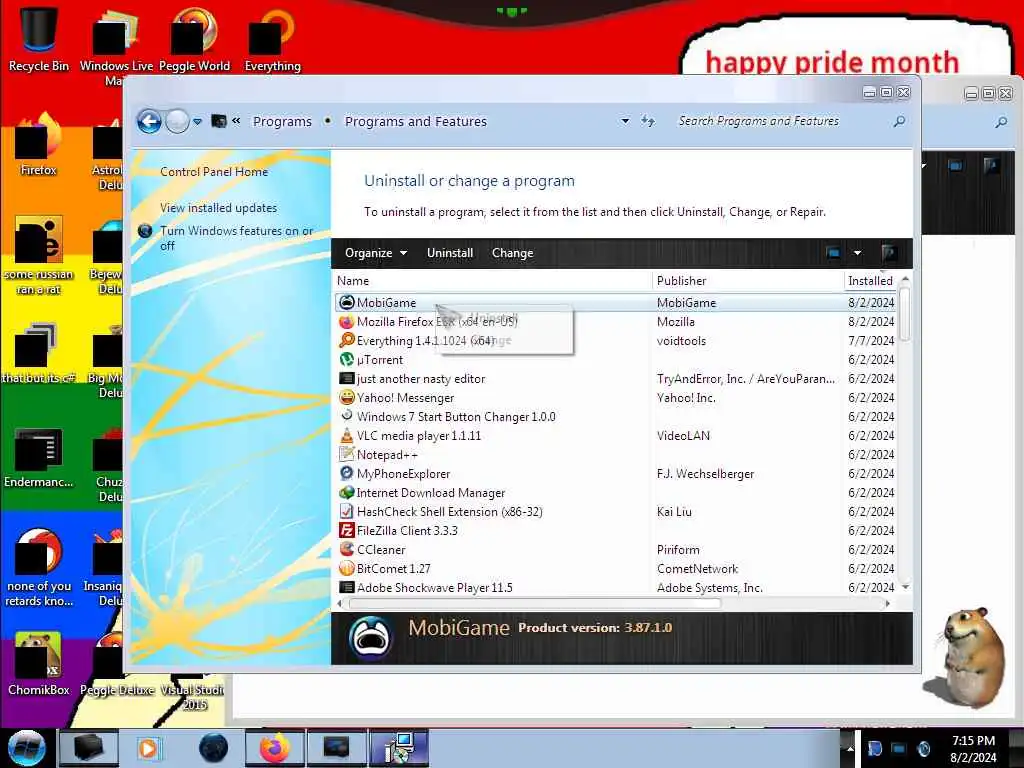Sort by the Installed column header
The height and width of the screenshot is (768, 1024).
[871, 281]
